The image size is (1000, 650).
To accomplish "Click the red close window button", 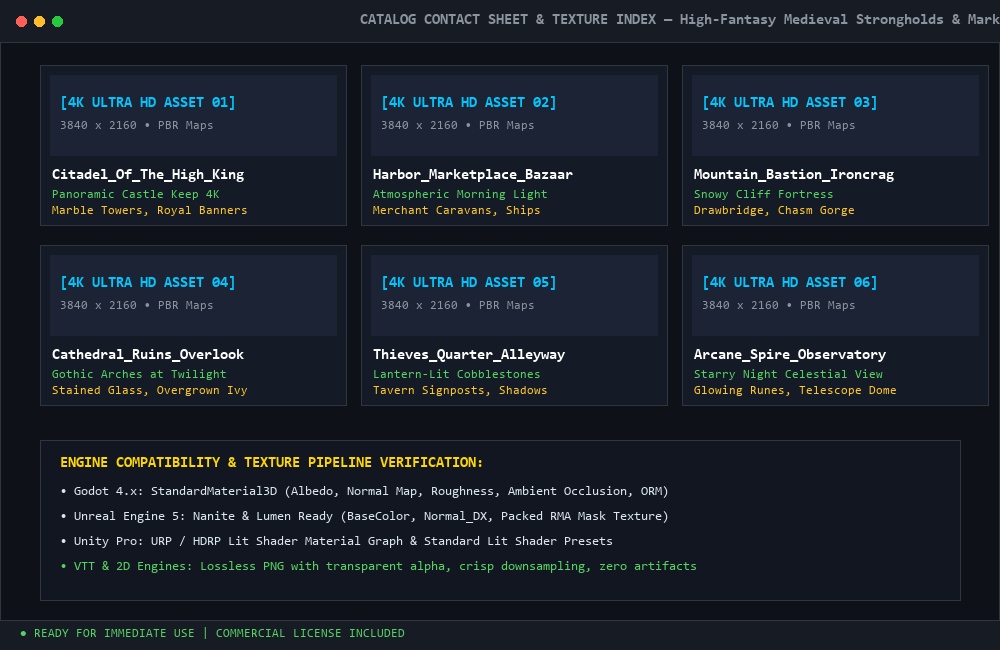I will pos(21,22).
